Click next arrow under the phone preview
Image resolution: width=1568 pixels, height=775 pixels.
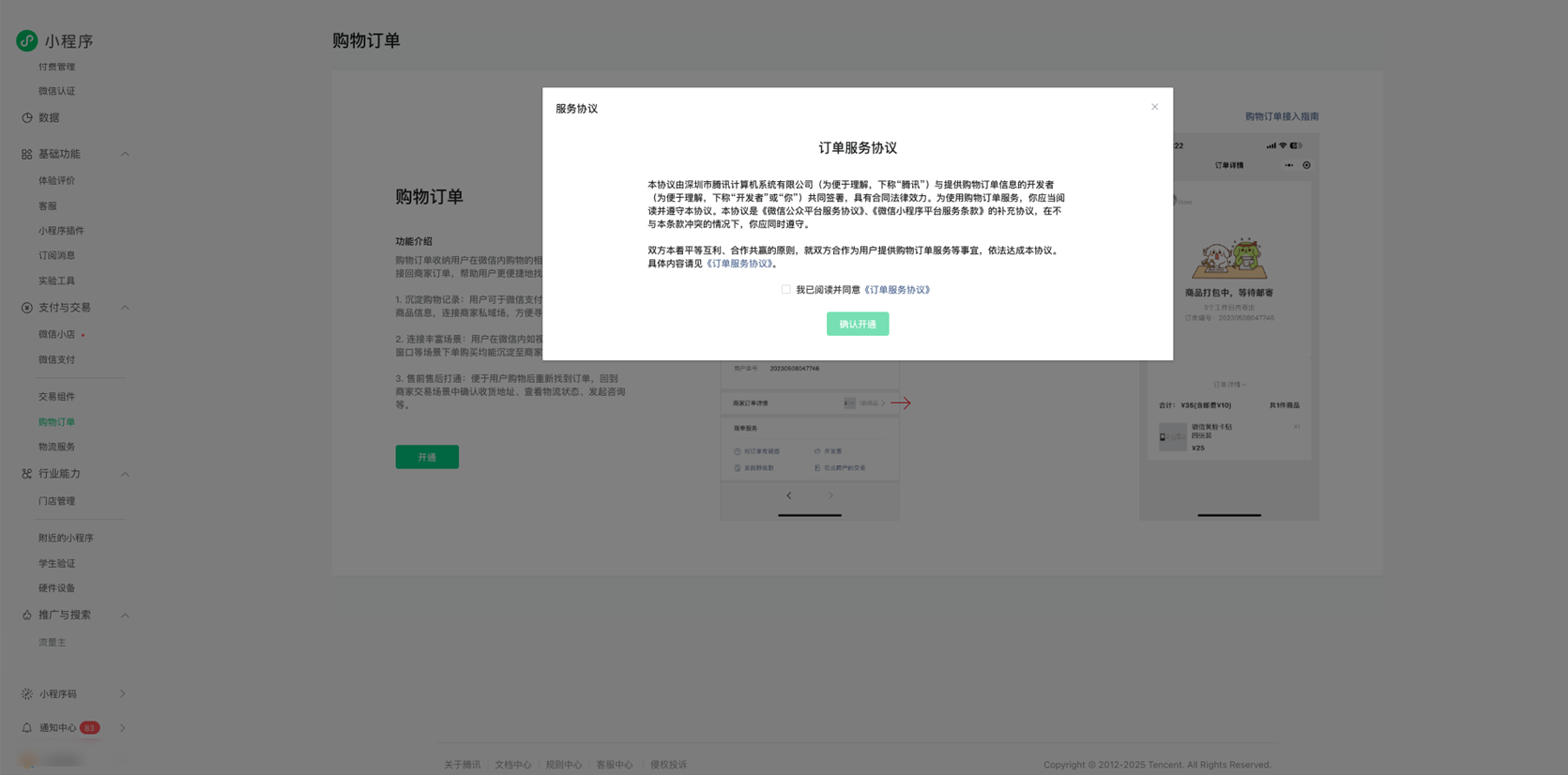pyautogui.click(x=830, y=495)
